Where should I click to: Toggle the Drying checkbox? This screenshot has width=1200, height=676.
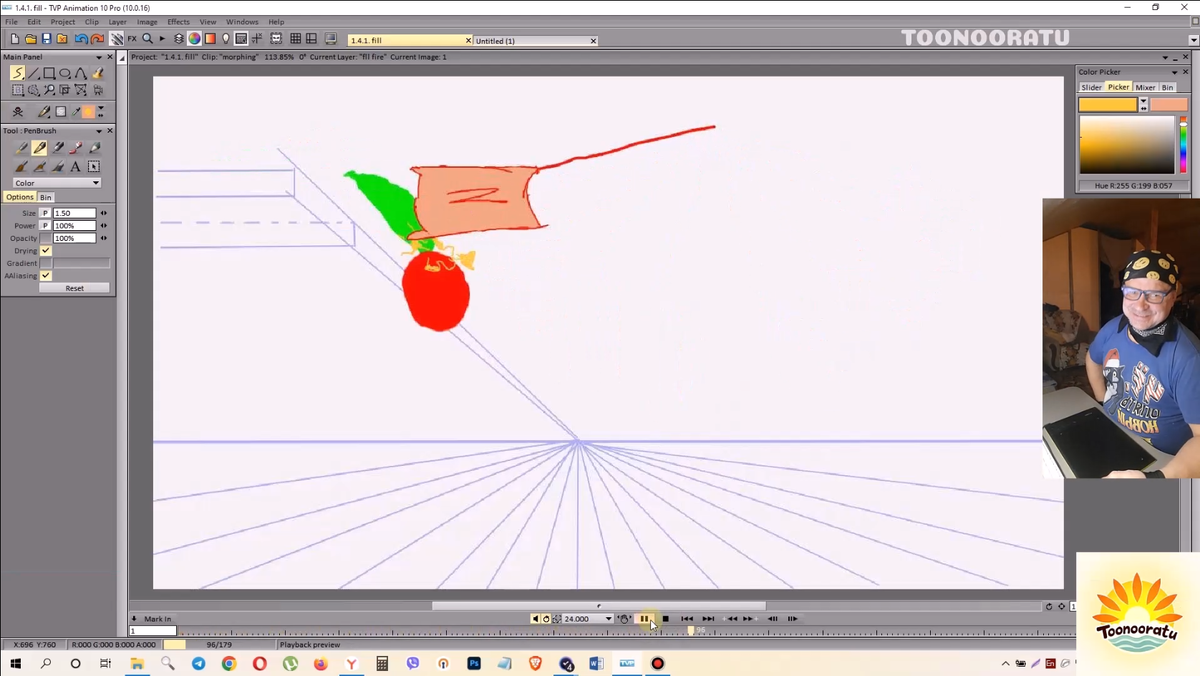[46, 251]
